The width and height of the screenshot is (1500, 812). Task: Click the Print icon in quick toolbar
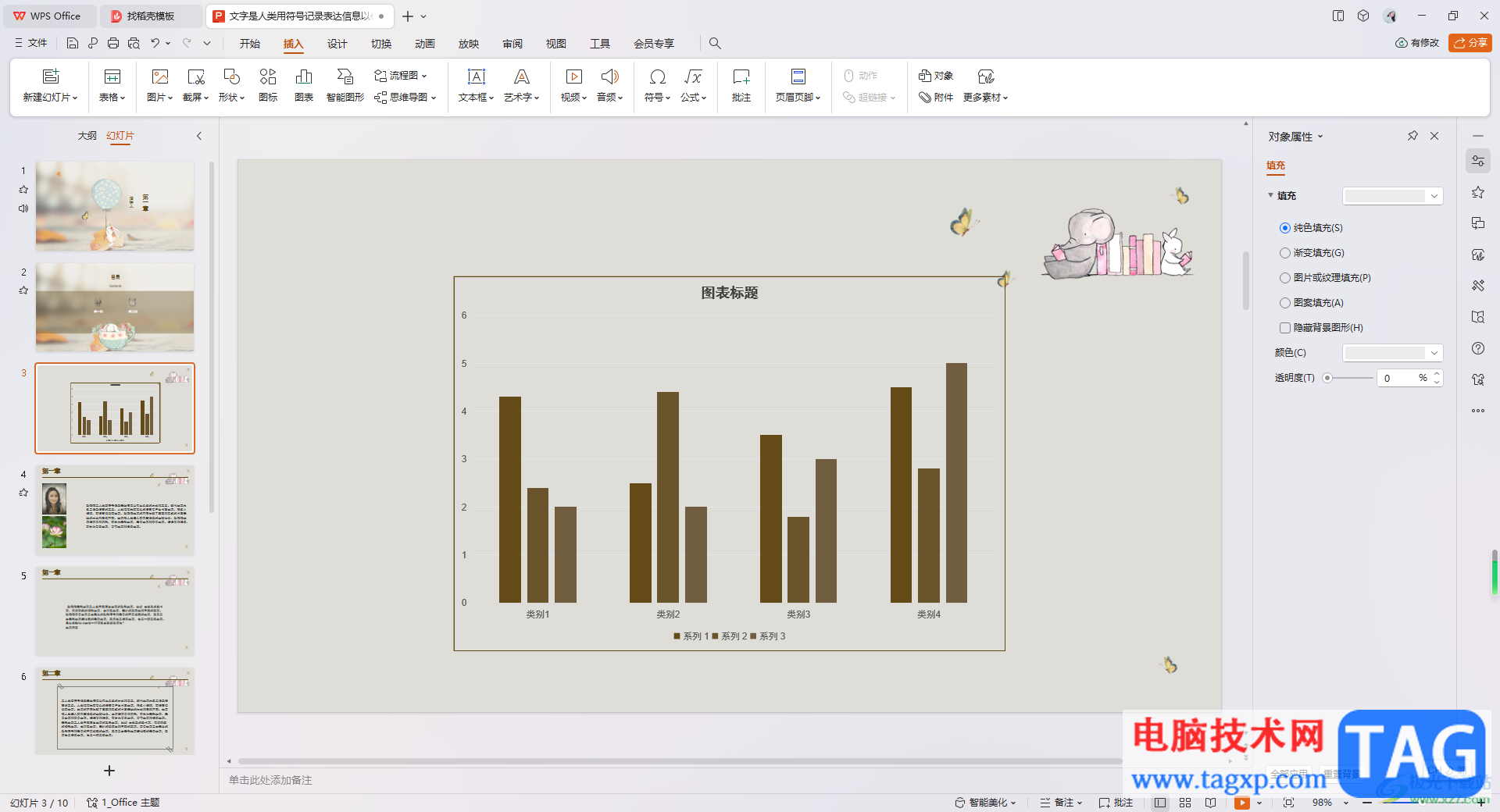pyautogui.click(x=113, y=43)
